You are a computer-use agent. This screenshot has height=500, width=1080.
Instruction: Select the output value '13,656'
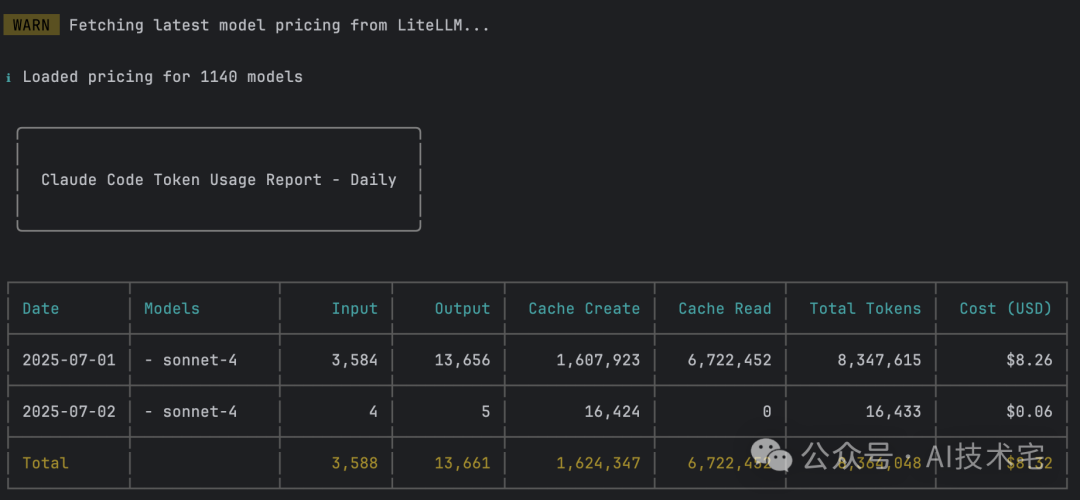pos(462,360)
